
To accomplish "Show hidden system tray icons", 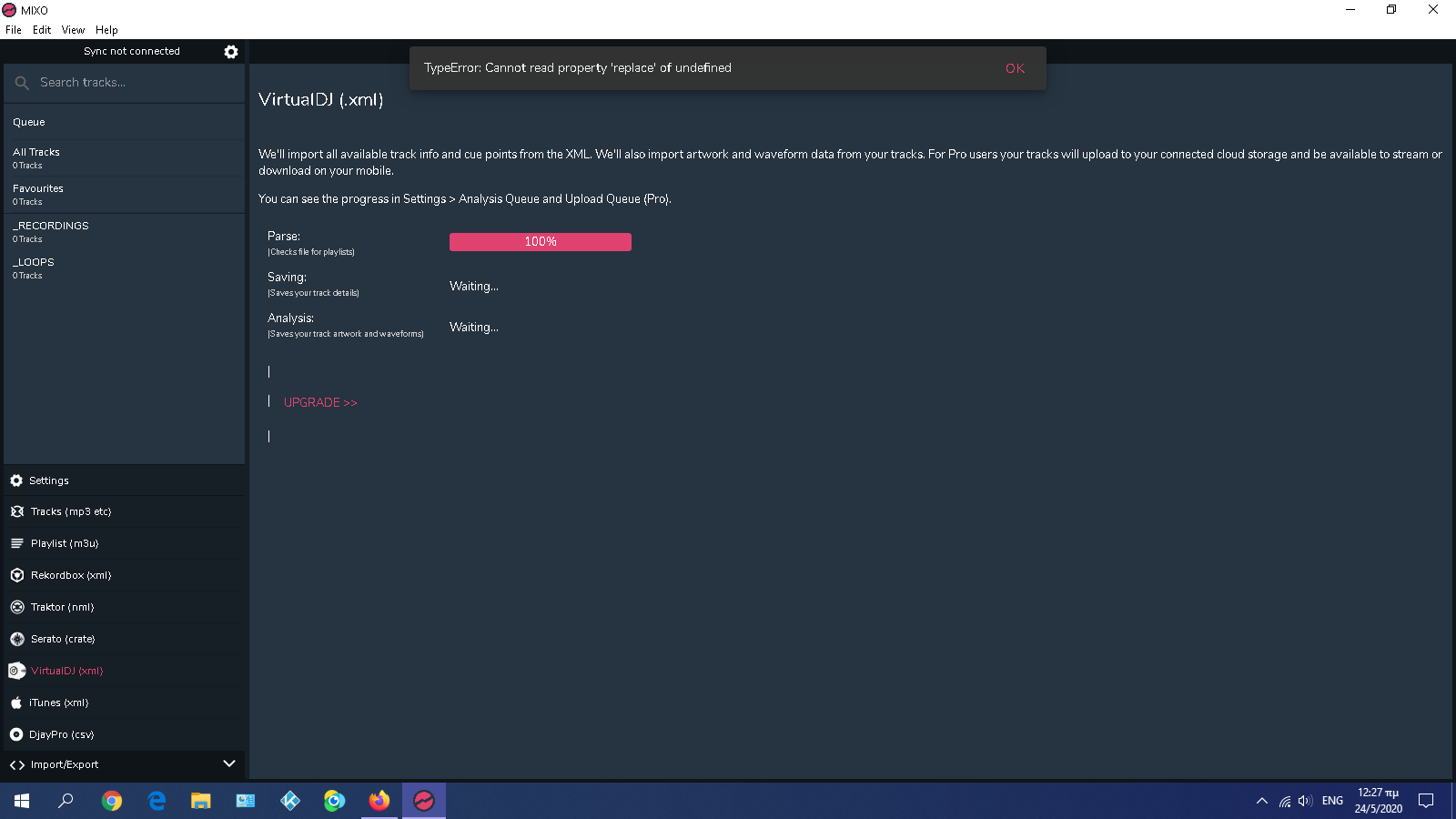I will coord(1261,801).
